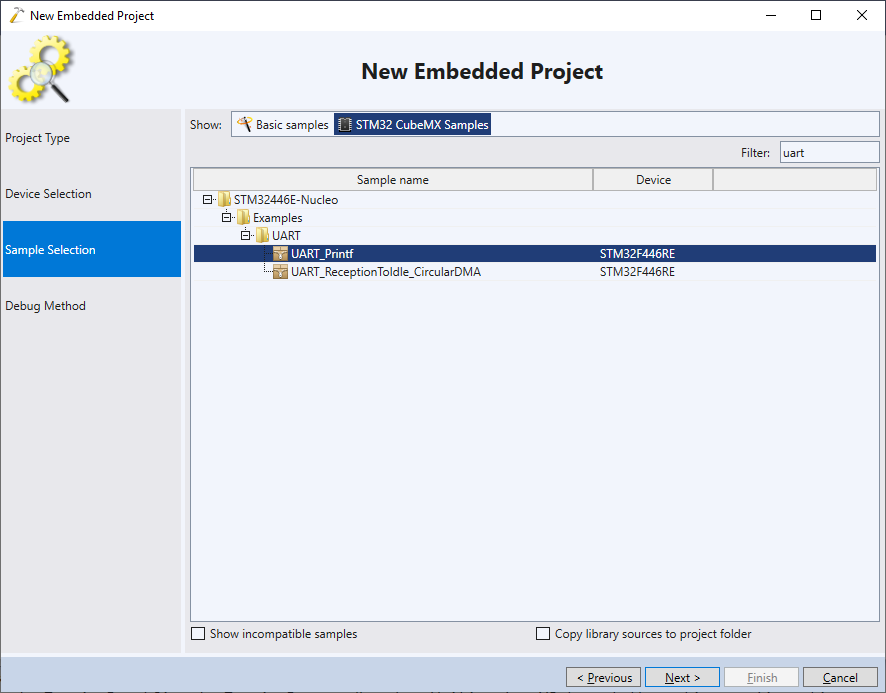The height and width of the screenshot is (693, 886).
Task: Click the title bar app icon
Action: [16, 15]
